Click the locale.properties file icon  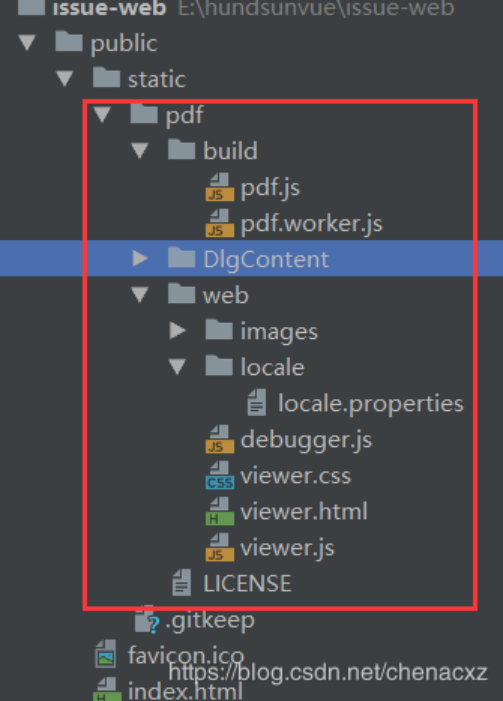point(257,403)
